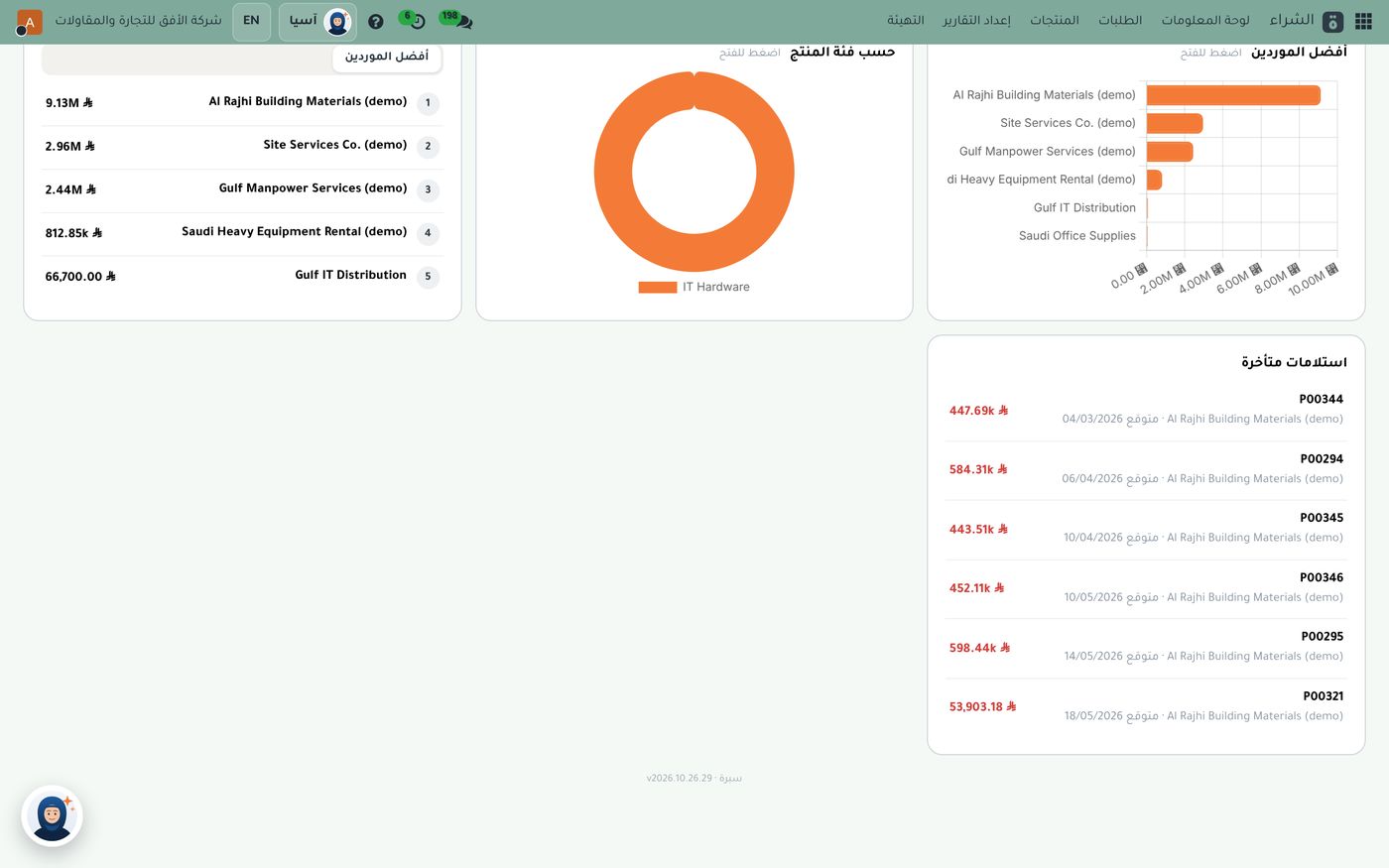1389x868 pixels.
Task: Open Site Services Co. row in supplier list
Action: 242,146
